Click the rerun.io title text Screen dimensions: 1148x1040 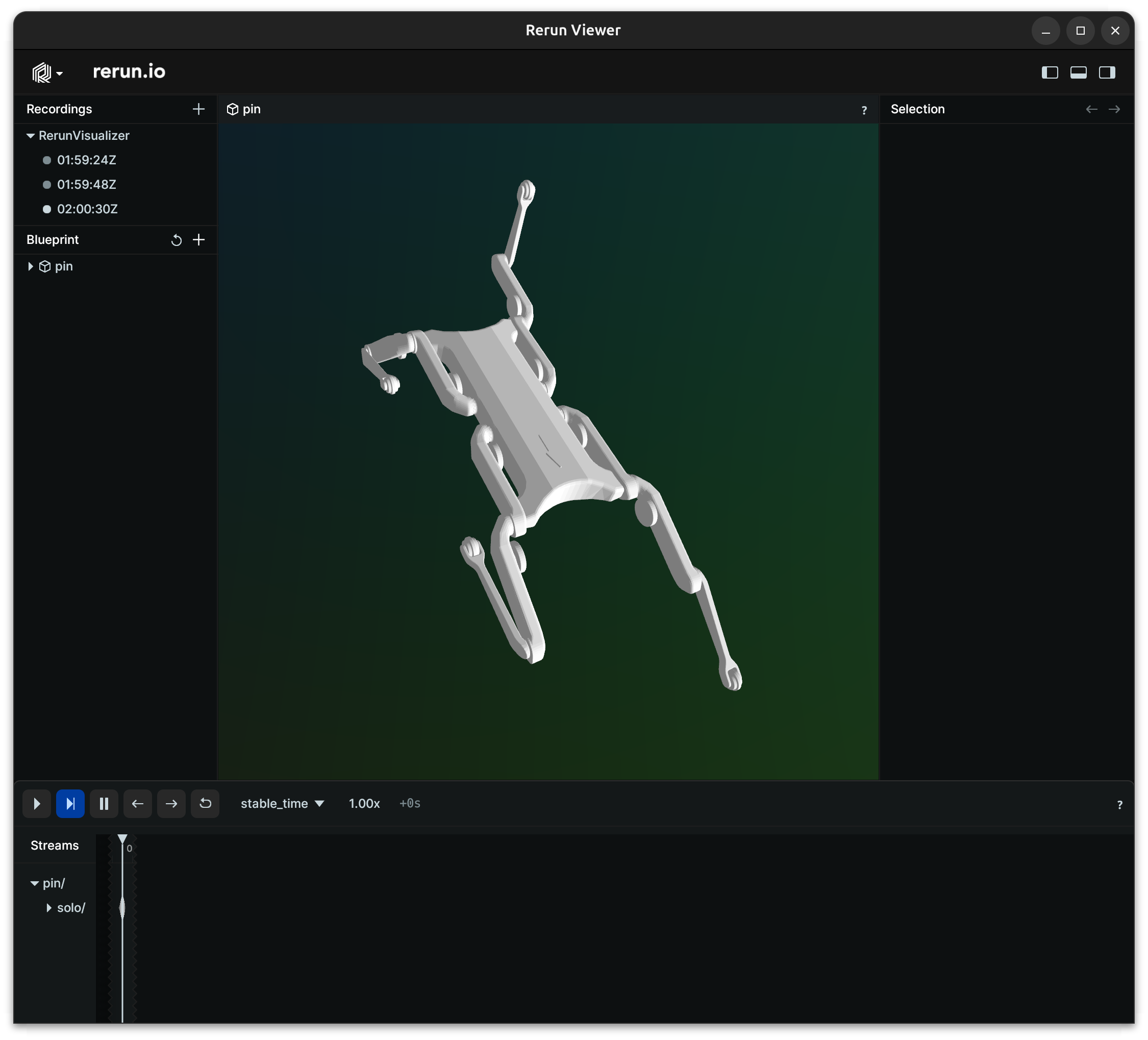click(x=129, y=71)
